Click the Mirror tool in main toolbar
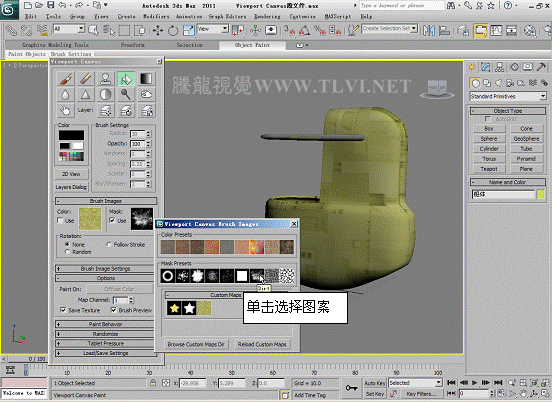552x402 pixels. tap(428, 31)
